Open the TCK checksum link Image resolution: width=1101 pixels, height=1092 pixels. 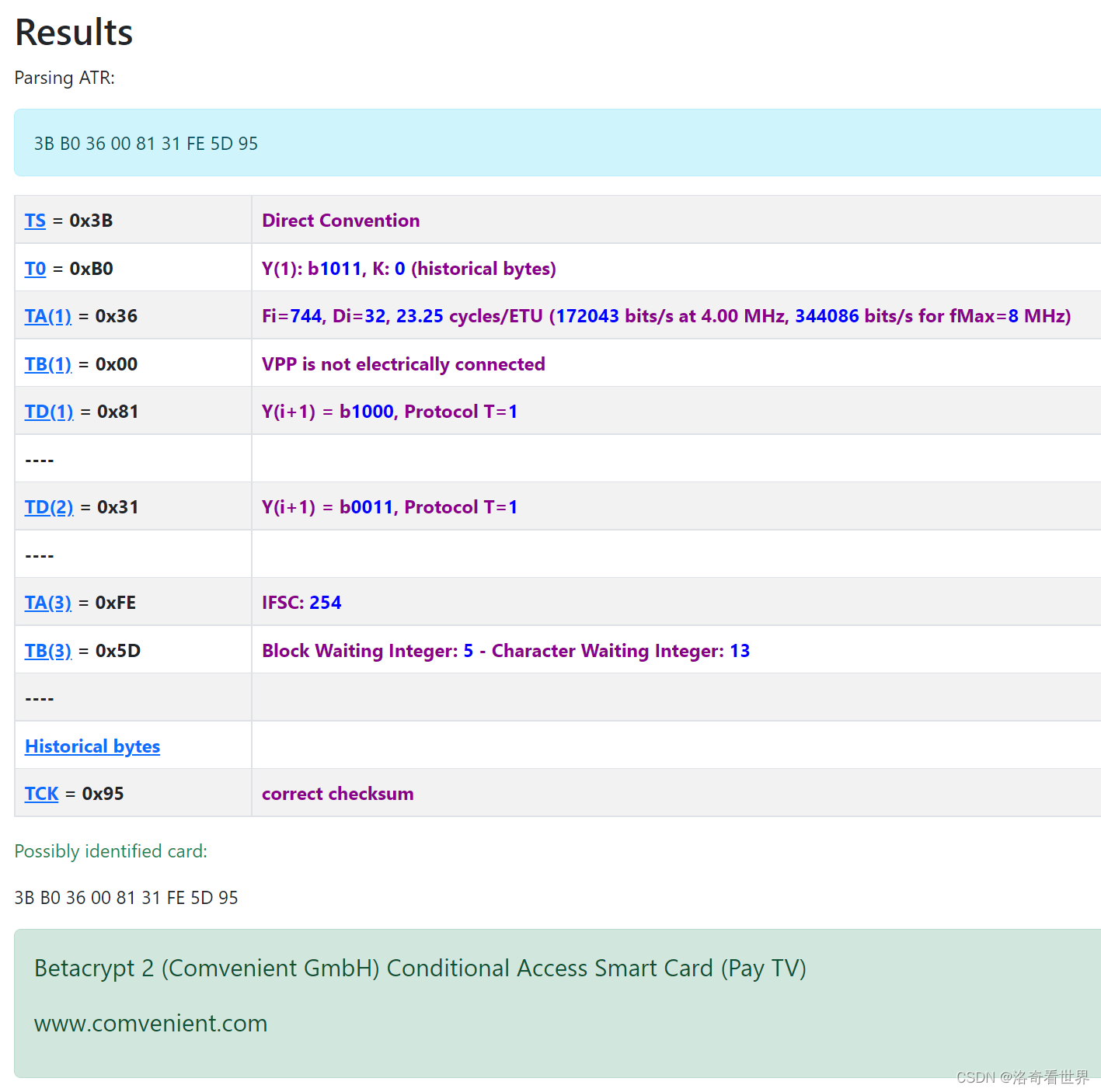41,794
